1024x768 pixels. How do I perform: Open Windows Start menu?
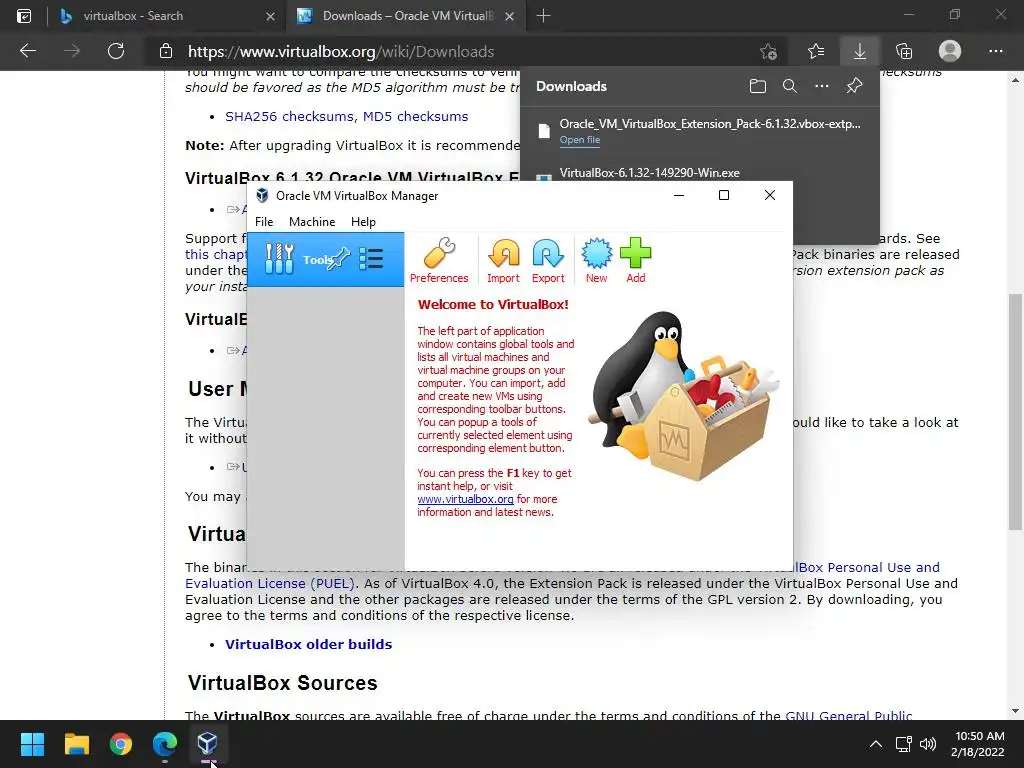tap(32, 744)
